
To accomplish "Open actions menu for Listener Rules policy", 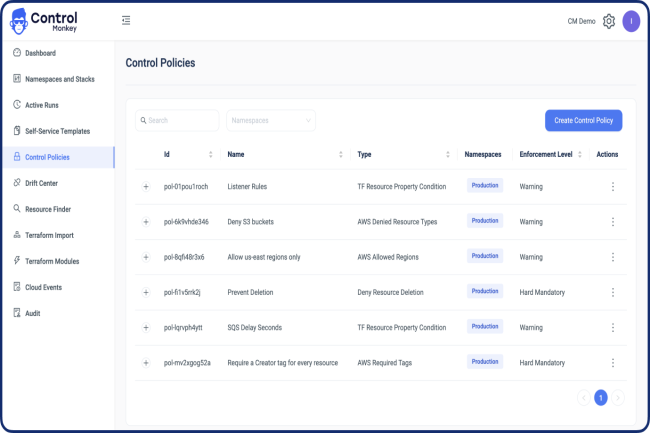I will (612, 186).
